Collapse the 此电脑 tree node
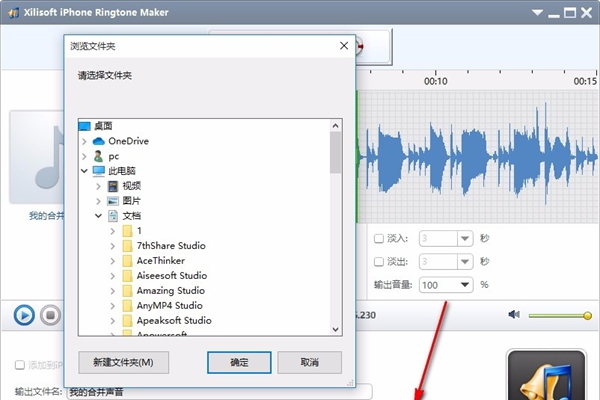The image size is (600, 400). [x=84, y=171]
